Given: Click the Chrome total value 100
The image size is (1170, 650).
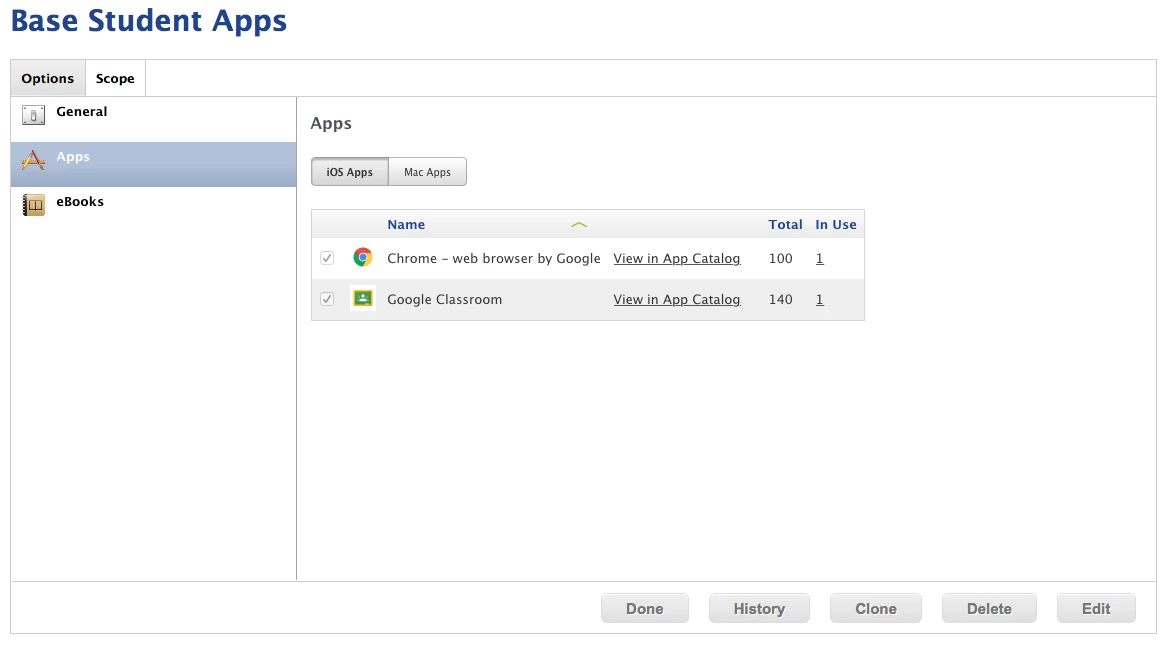Looking at the screenshot, I should click(x=780, y=258).
